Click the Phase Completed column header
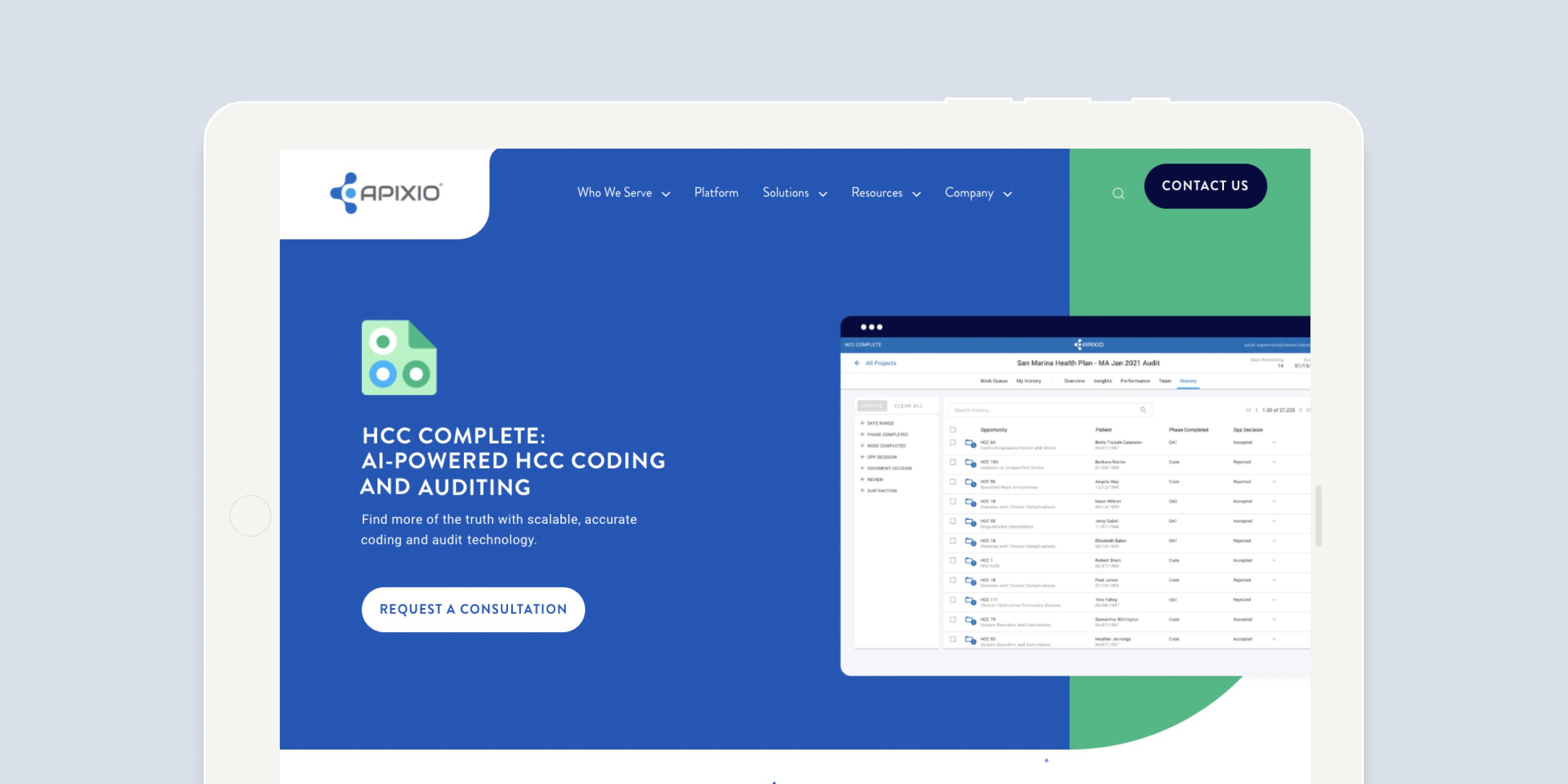1568x784 pixels. tap(1188, 430)
